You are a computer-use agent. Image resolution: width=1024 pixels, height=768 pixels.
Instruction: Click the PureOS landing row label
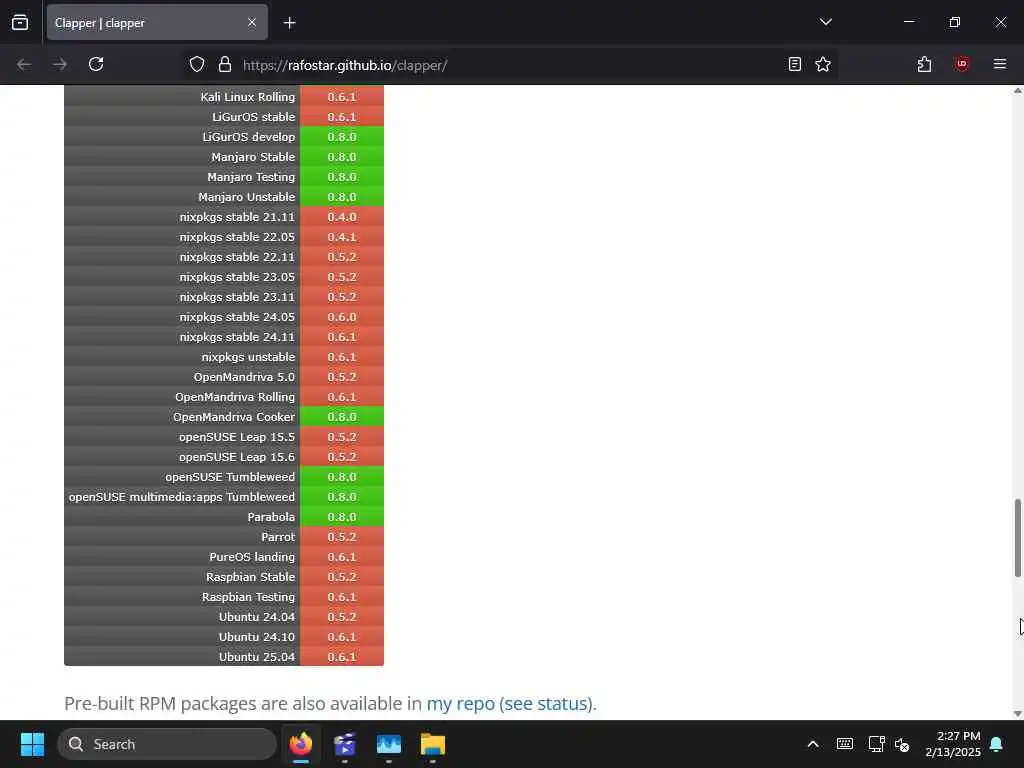point(252,557)
